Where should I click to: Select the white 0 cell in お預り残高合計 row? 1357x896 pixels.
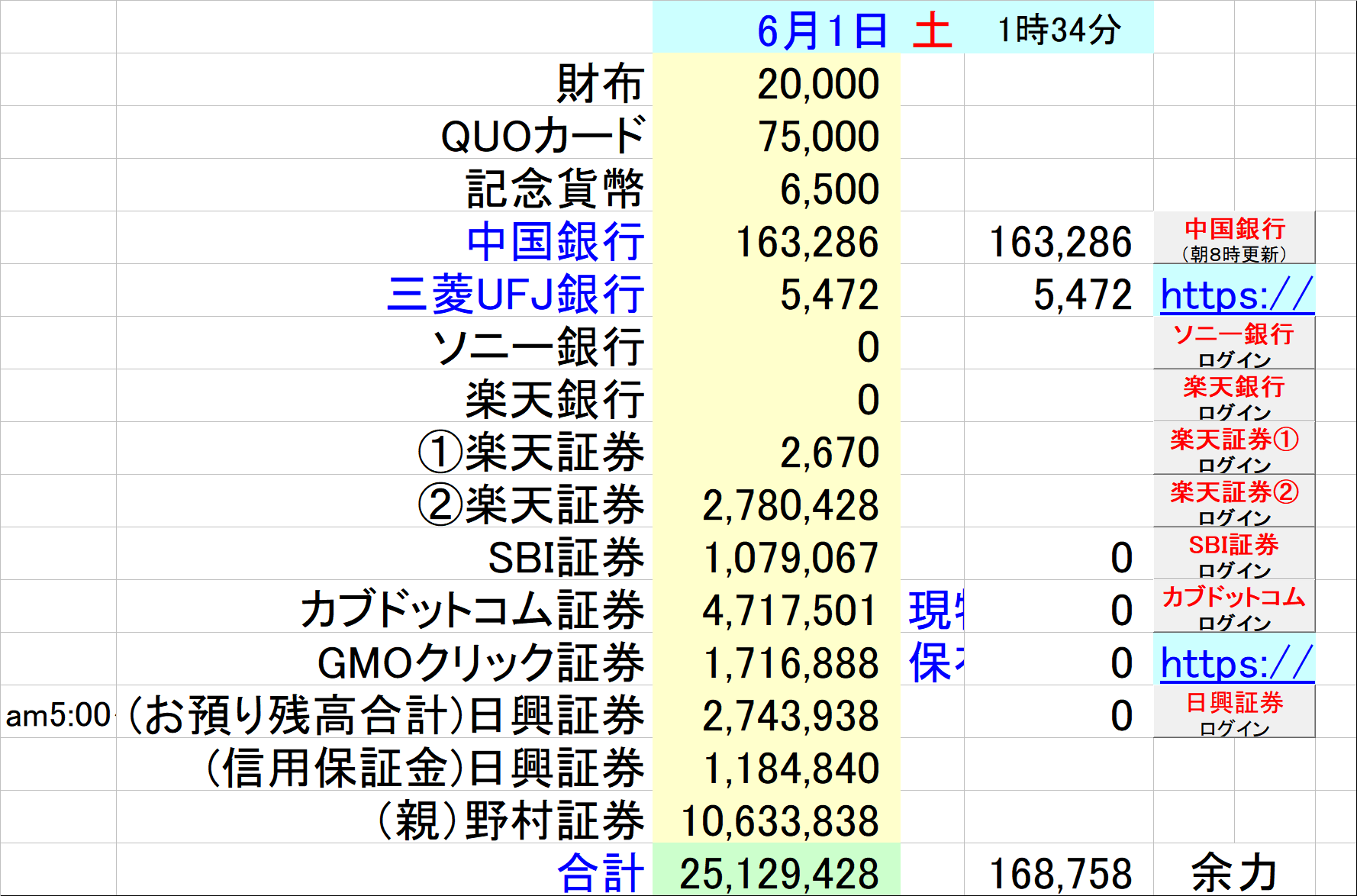(x=1059, y=712)
